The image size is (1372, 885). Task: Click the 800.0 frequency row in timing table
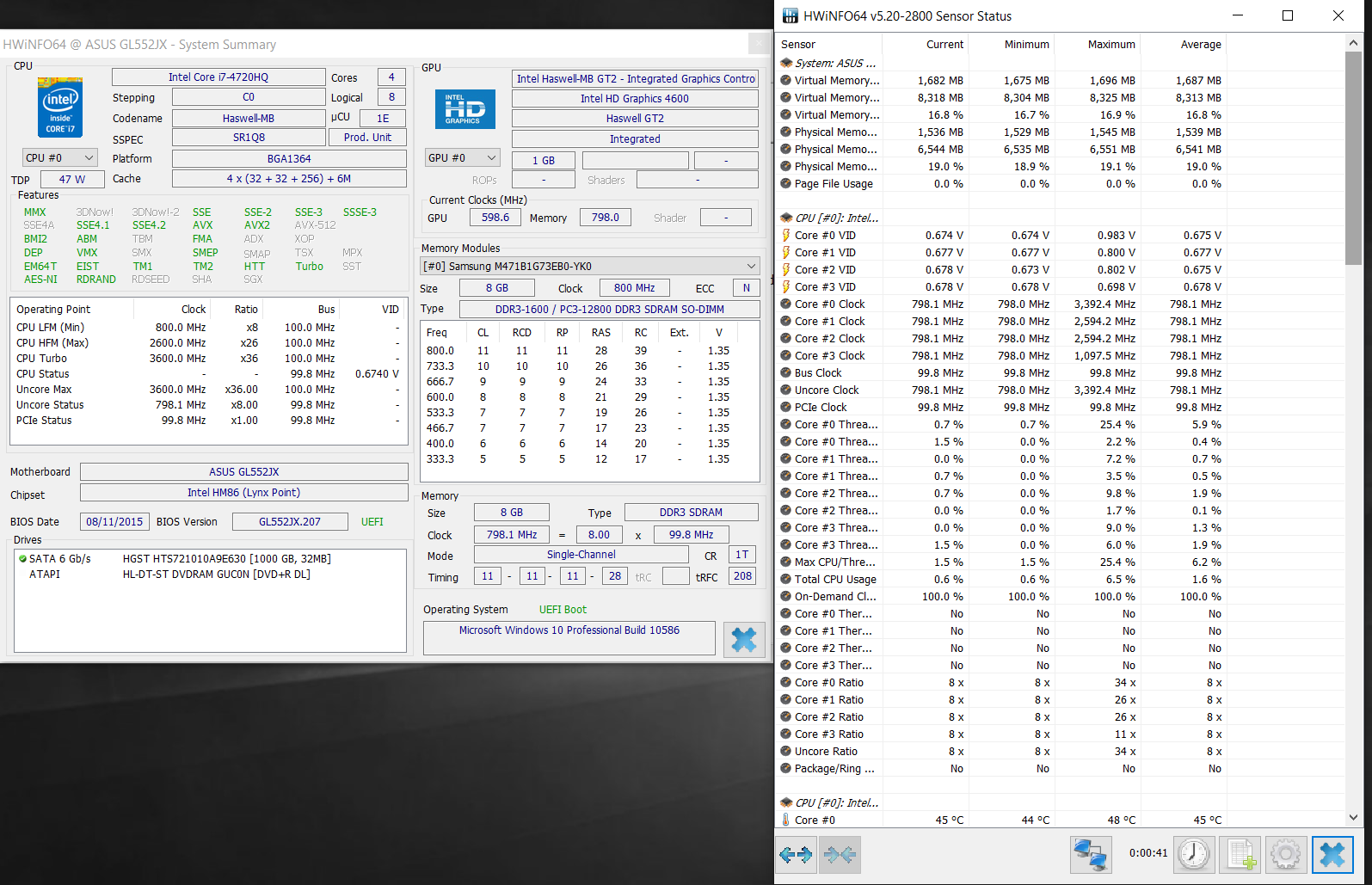pos(590,351)
